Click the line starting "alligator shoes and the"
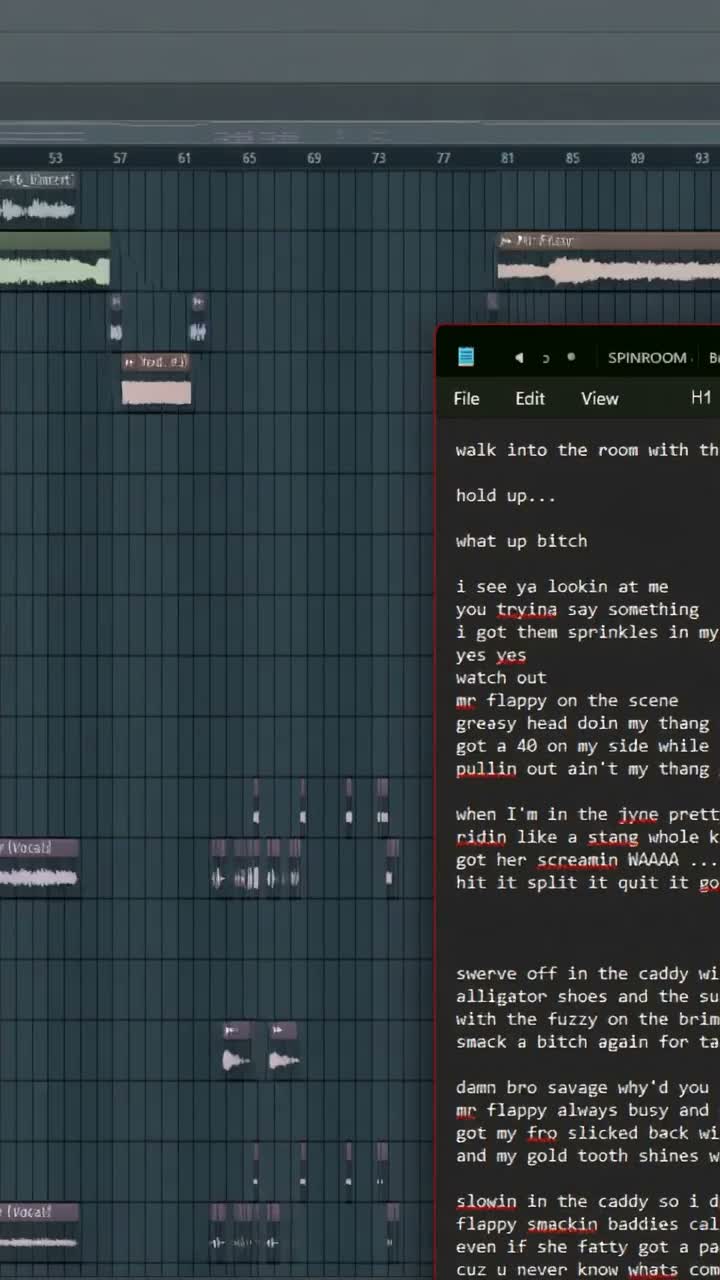This screenshot has width=720, height=1280. pyautogui.click(x=587, y=996)
